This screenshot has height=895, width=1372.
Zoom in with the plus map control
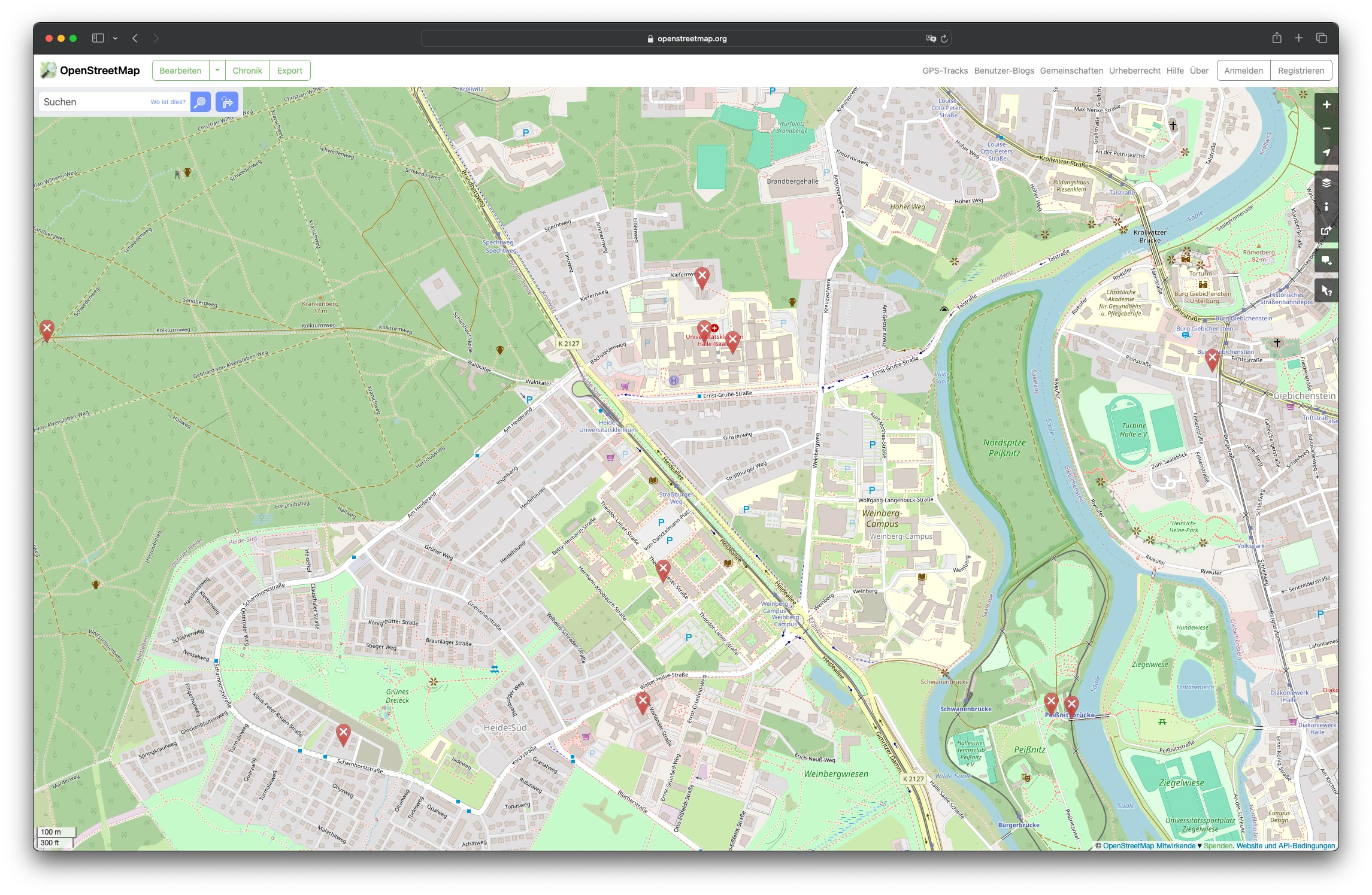pyautogui.click(x=1326, y=105)
